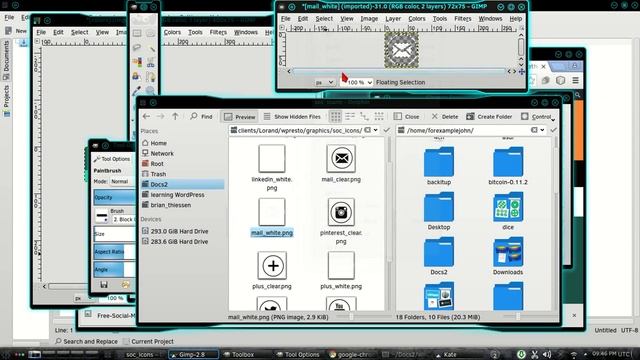Image resolution: width=640 pixels, height=360 pixels.
Task: Open Layer menu in mail_white GIMP window
Action: (393, 19)
